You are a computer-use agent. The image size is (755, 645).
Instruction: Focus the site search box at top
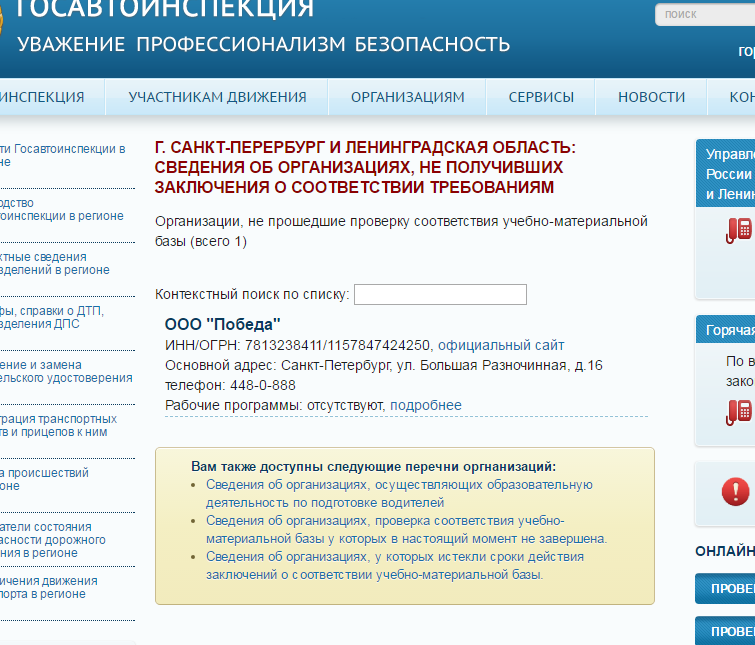(x=704, y=14)
